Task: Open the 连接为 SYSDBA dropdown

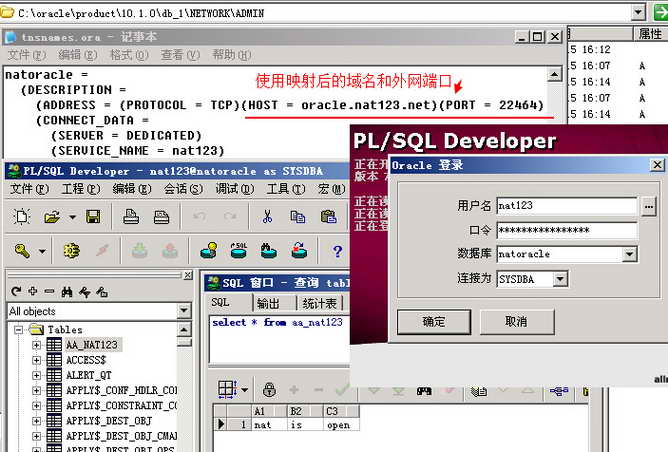Action: click(x=560, y=279)
